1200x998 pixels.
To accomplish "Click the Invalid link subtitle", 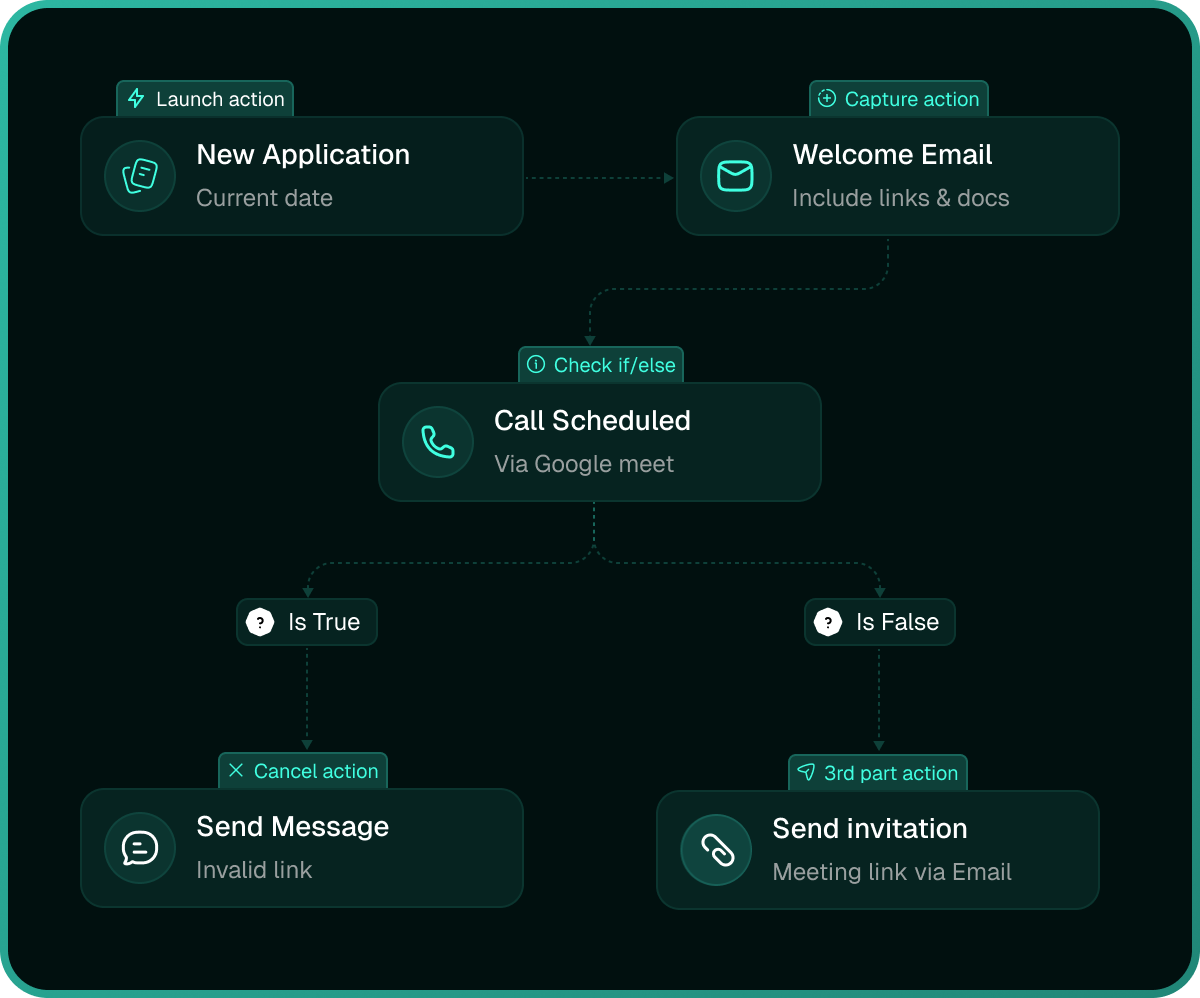I will pyautogui.click(x=255, y=870).
